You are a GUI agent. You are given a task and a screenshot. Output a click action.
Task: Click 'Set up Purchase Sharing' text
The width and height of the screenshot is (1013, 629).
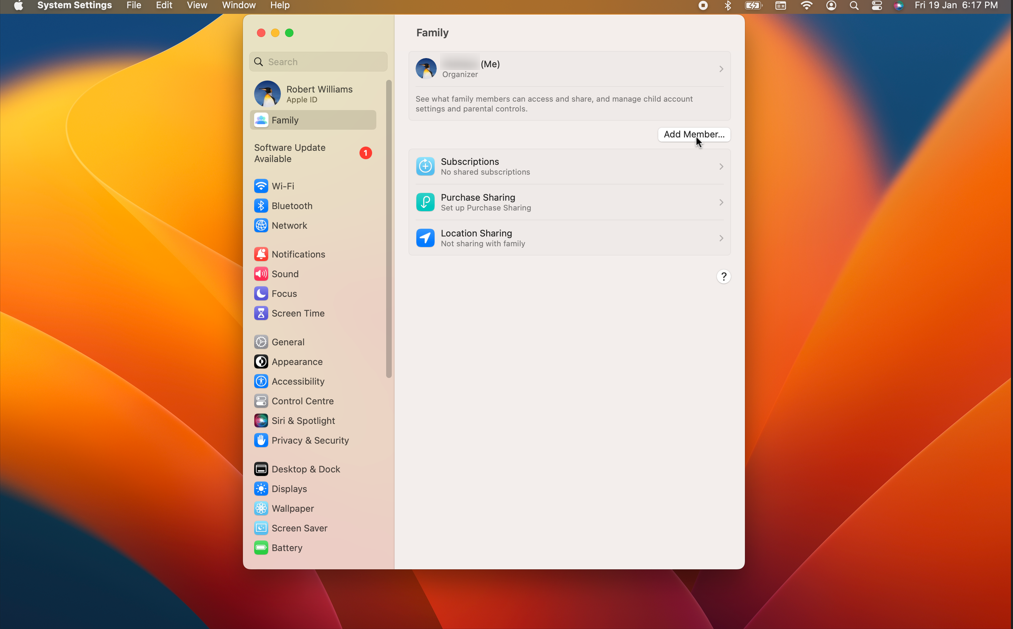click(x=486, y=208)
